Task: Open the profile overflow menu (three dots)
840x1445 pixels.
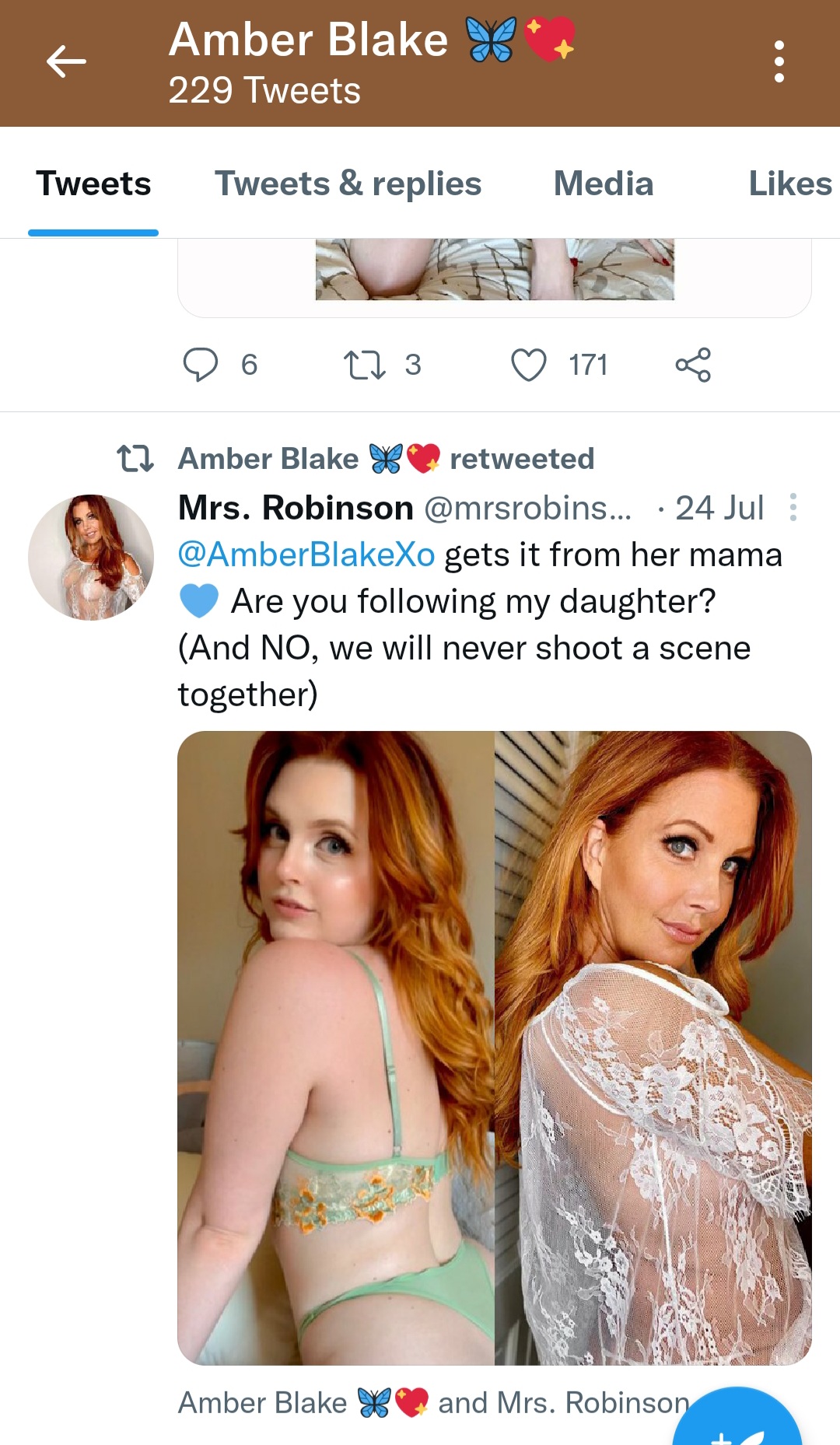Action: click(x=779, y=61)
